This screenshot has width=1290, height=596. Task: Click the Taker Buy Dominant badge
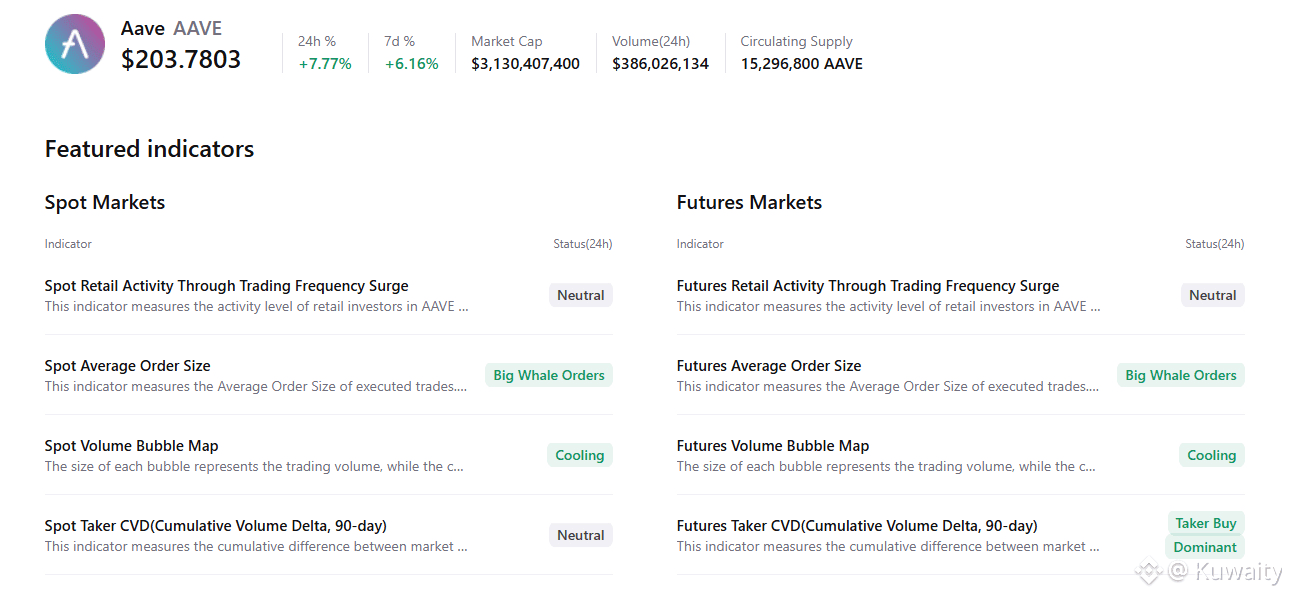1205,535
